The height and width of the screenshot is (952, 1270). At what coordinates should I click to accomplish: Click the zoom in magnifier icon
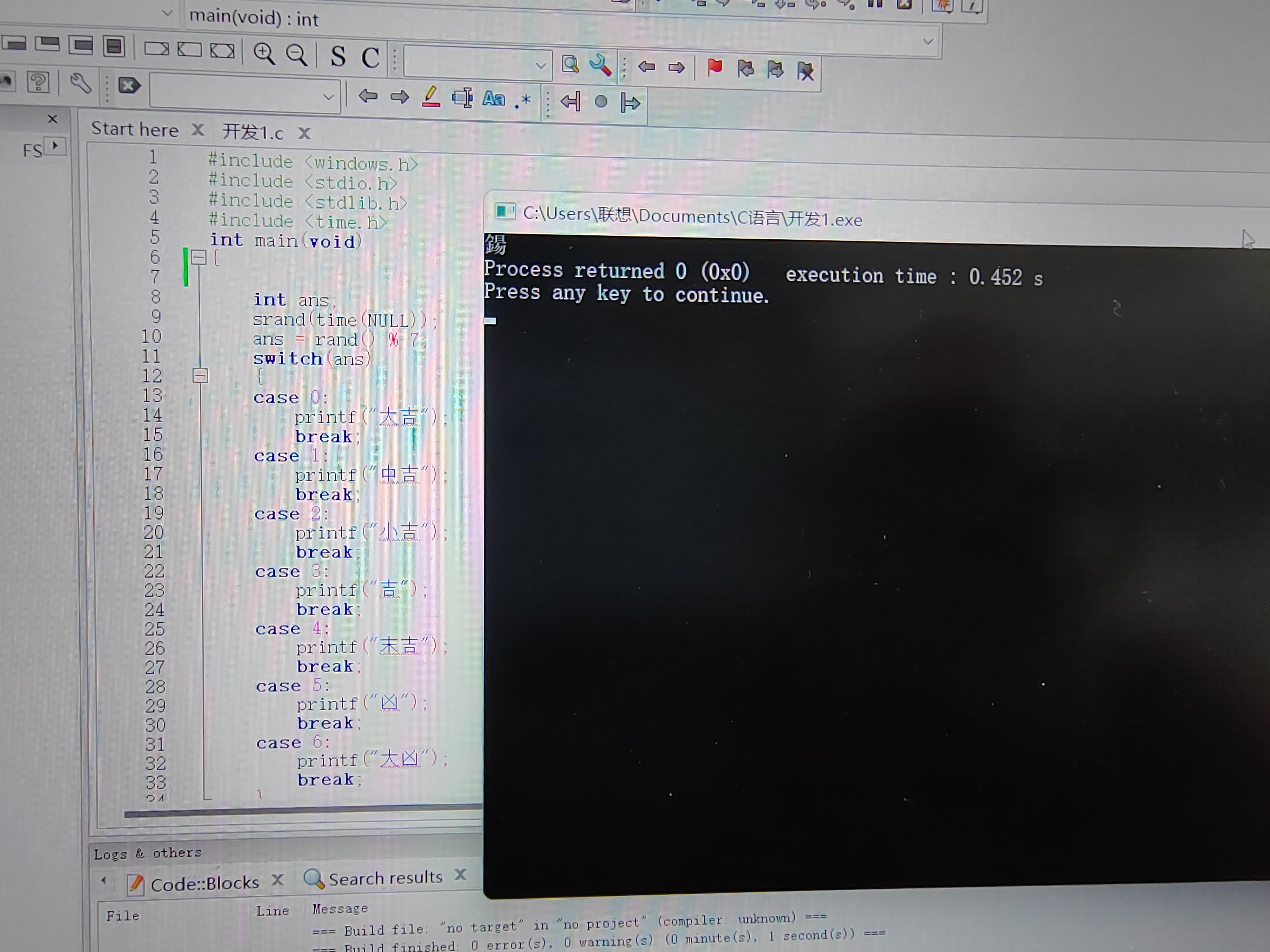pyautogui.click(x=264, y=54)
